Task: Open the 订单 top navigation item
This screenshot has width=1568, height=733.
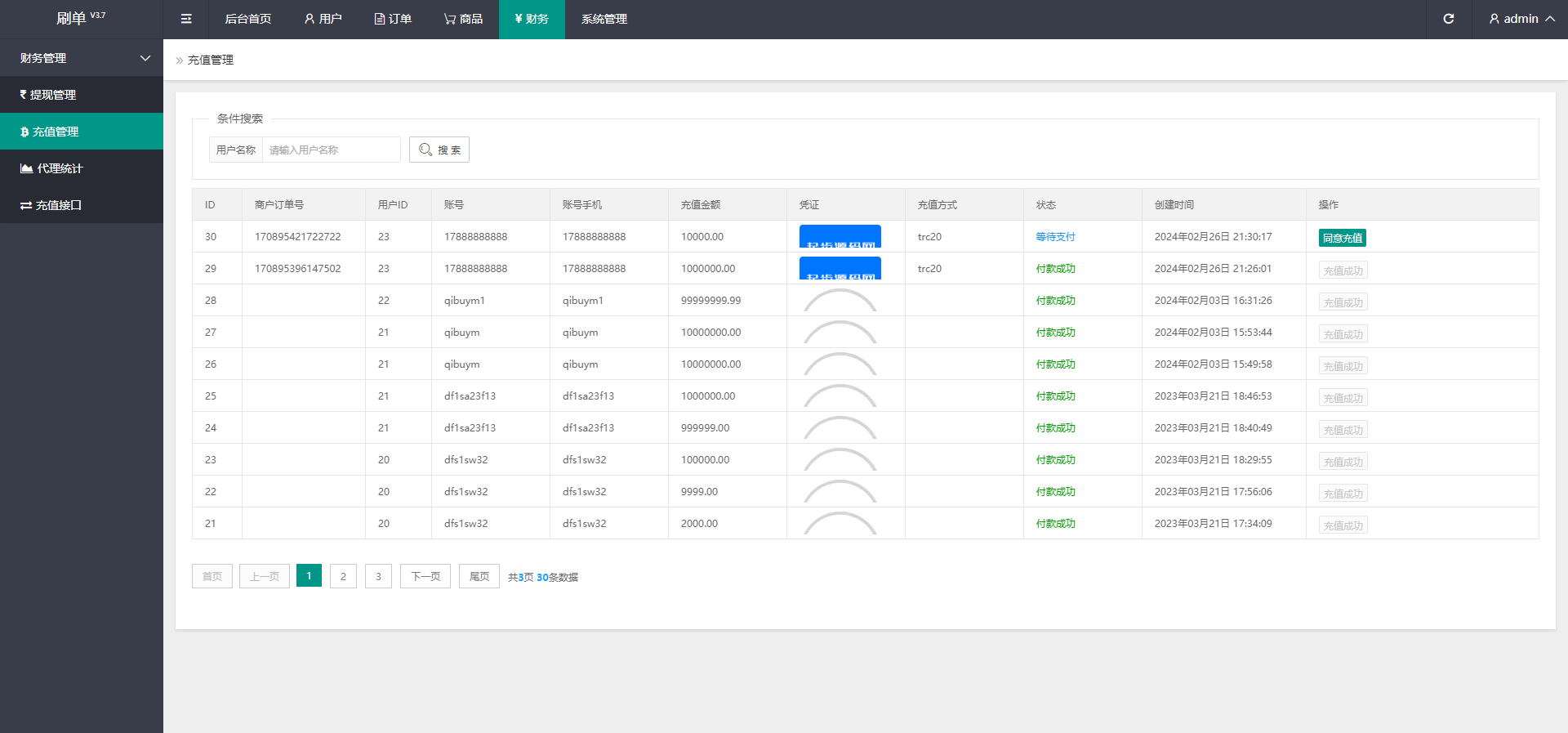Action: click(x=393, y=19)
